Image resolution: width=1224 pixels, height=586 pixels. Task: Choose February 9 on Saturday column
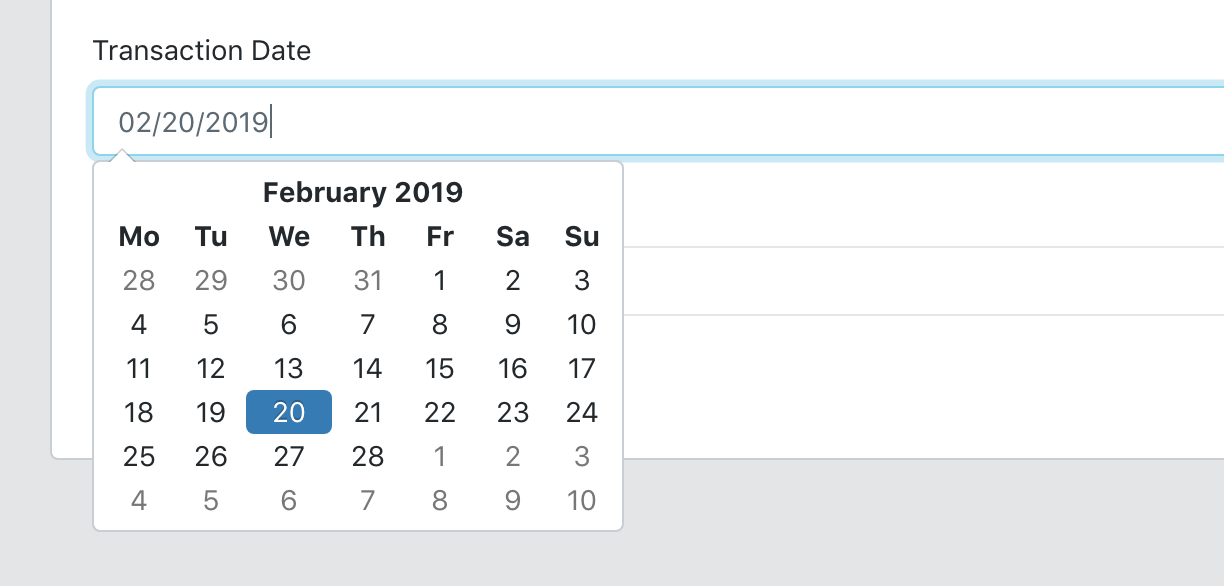pos(512,324)
